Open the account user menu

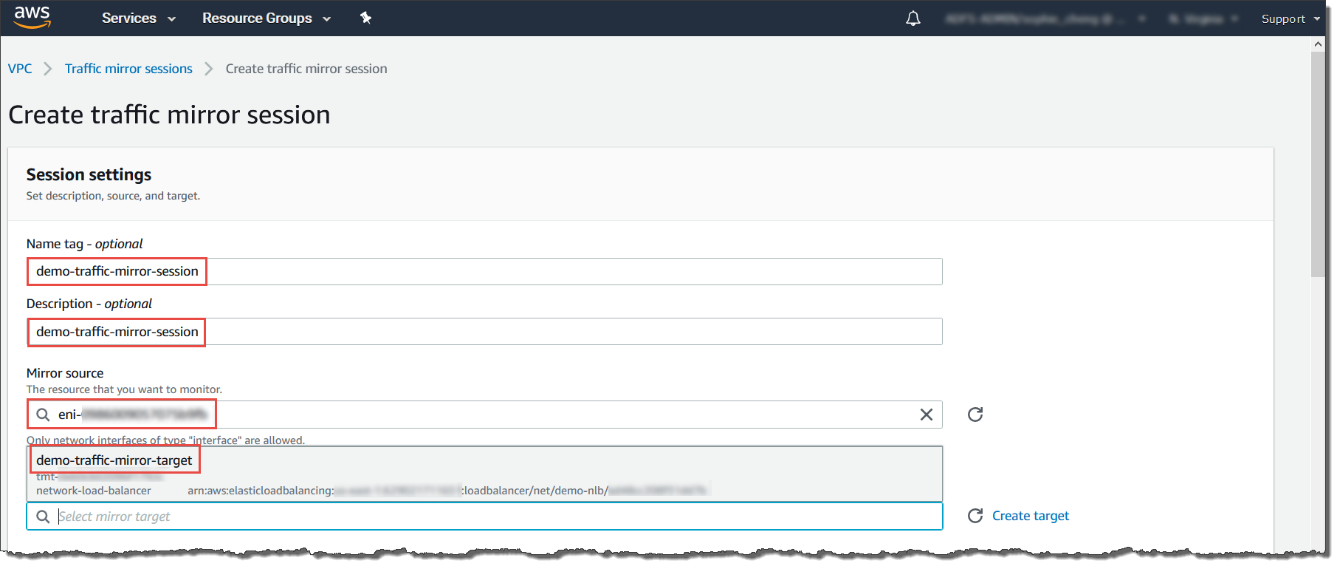1040,18
